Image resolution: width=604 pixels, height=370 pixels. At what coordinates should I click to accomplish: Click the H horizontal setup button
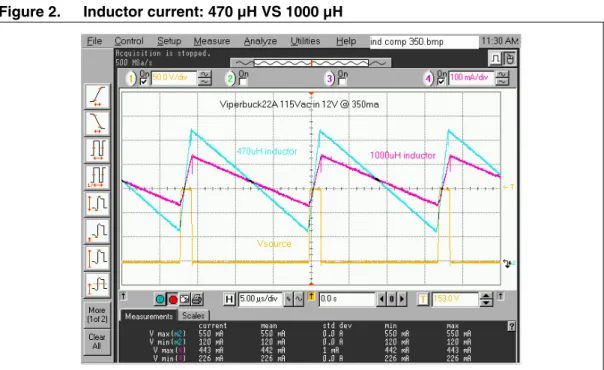tap(229, 299)
